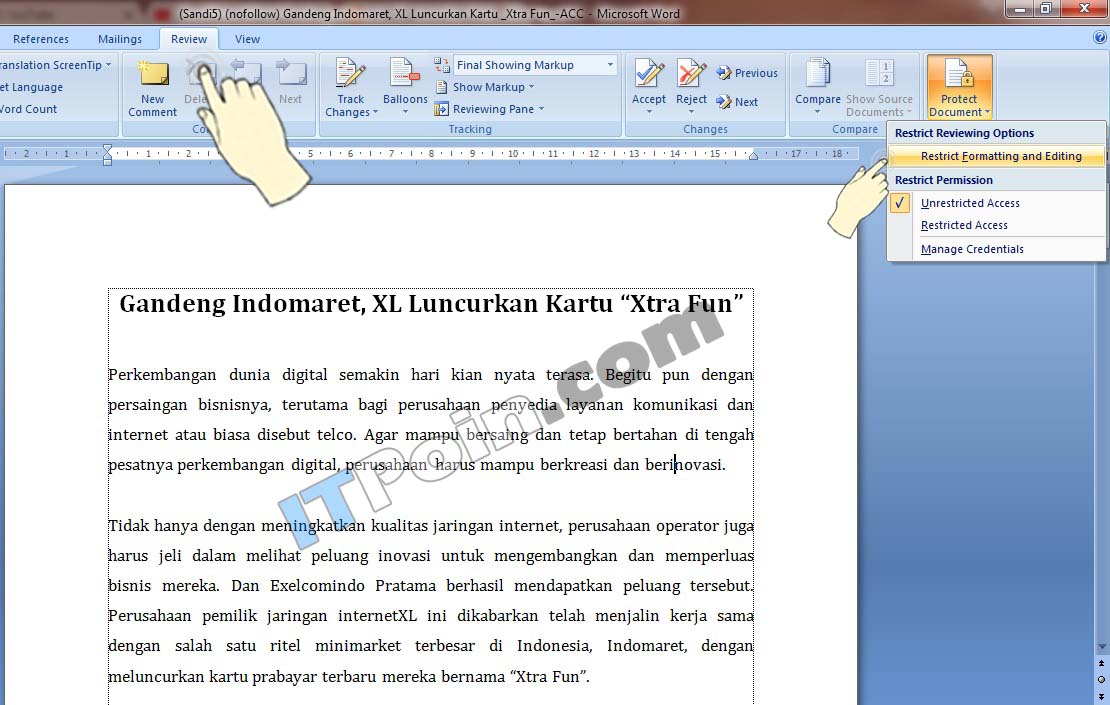Click the Show Markup icon
Viewport: 1110px width, 705px height.
(442, 87)
